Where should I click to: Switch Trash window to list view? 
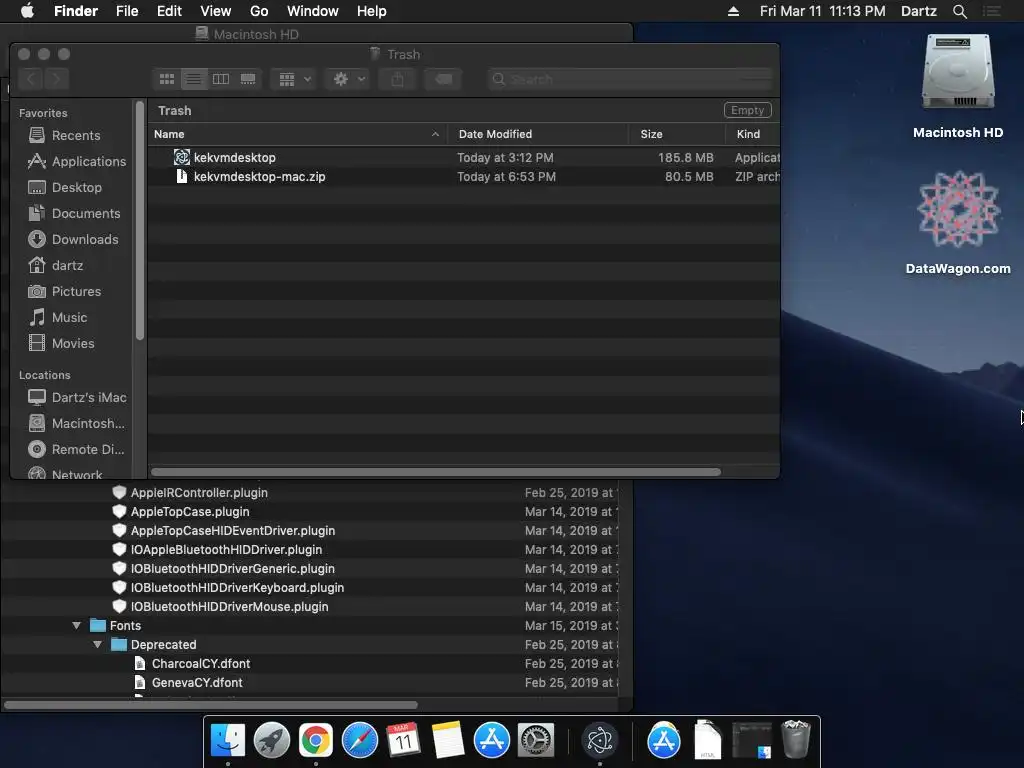coord(194,79)
